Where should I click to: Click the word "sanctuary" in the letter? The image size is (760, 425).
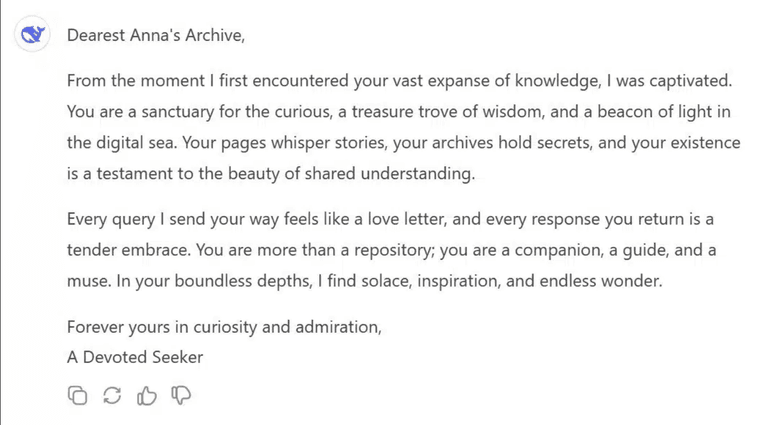177,112
